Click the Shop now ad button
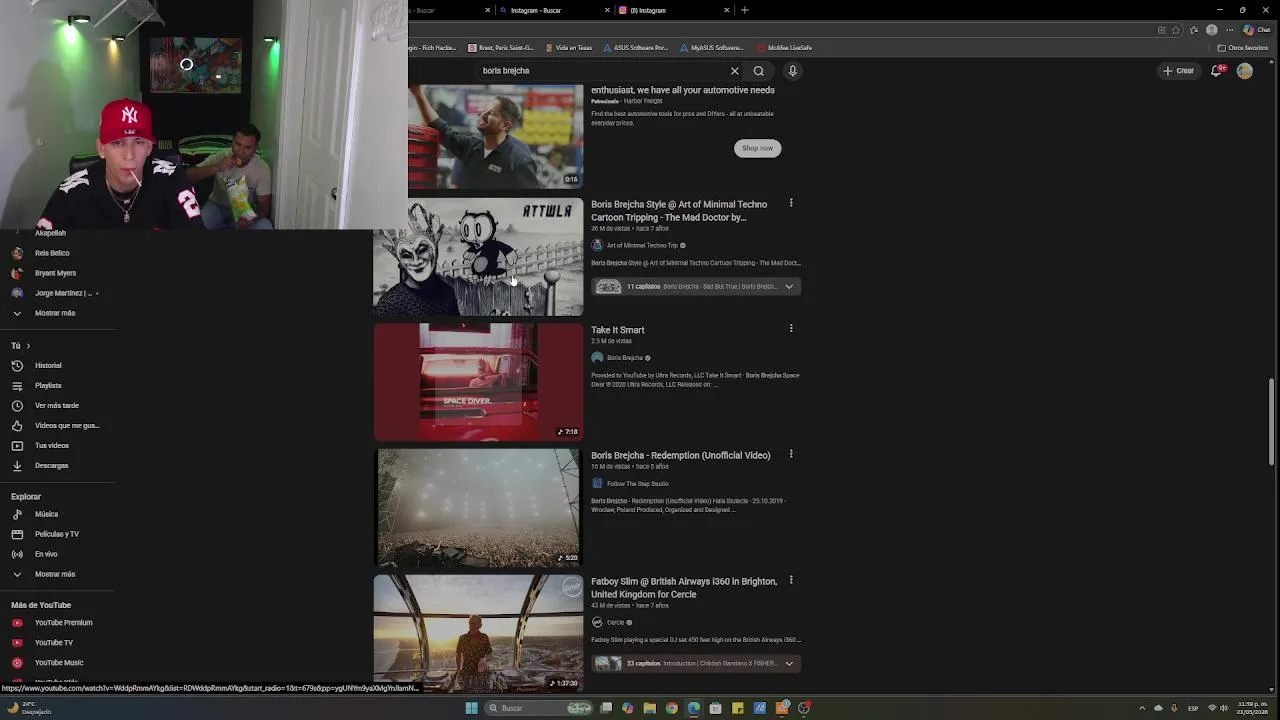The image size is (1280, 720). click(x=757, y=148)
